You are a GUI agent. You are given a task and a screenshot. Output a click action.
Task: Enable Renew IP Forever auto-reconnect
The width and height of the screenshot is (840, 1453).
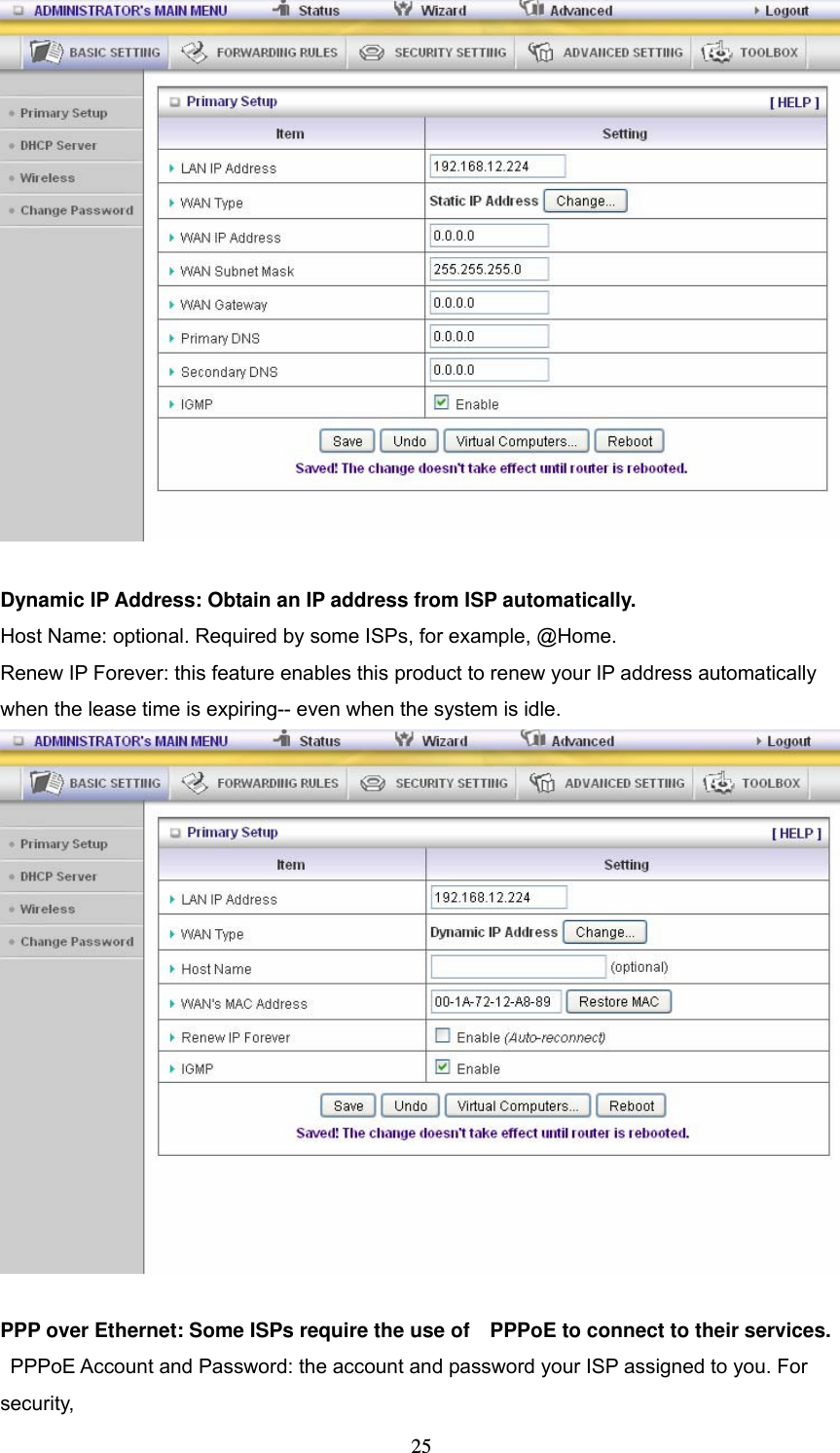pos(442,1036)
